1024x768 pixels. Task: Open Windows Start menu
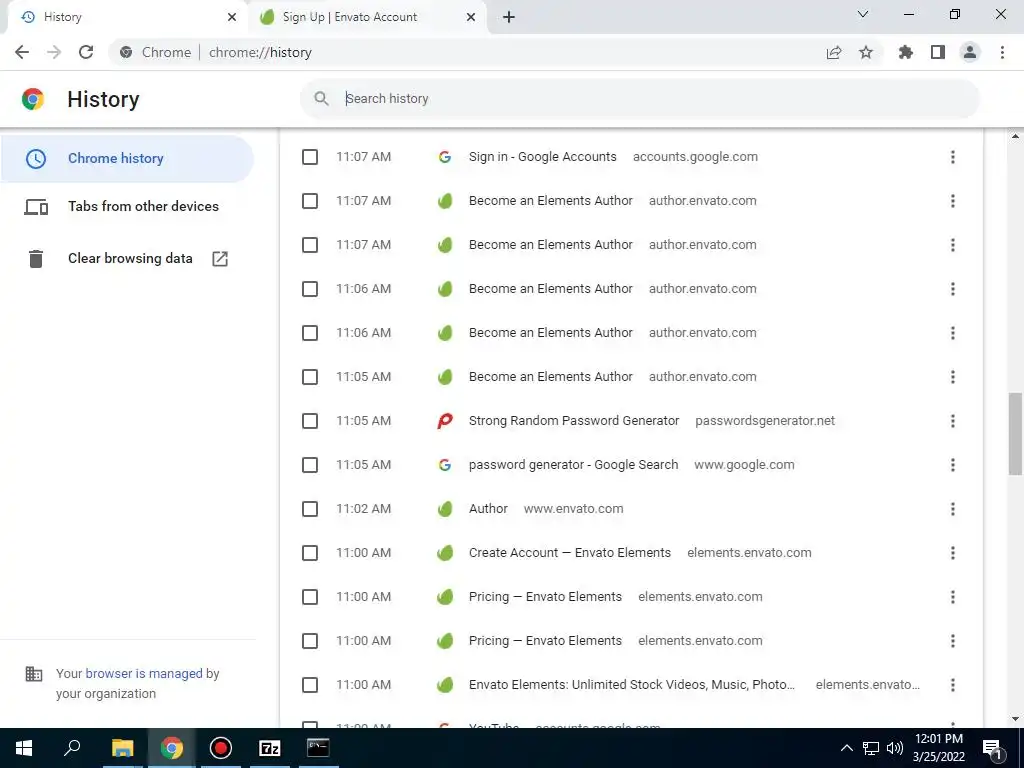click(x=24, y=748)
